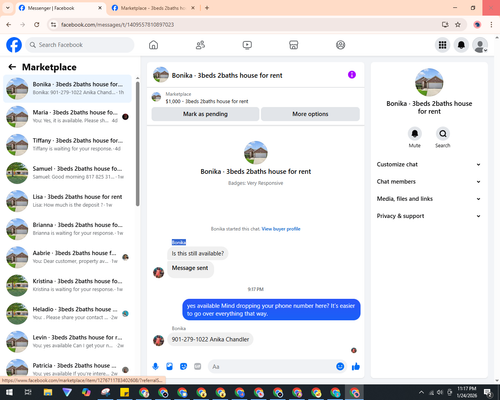Click the chat header house thumbnail

pos(161,75)
